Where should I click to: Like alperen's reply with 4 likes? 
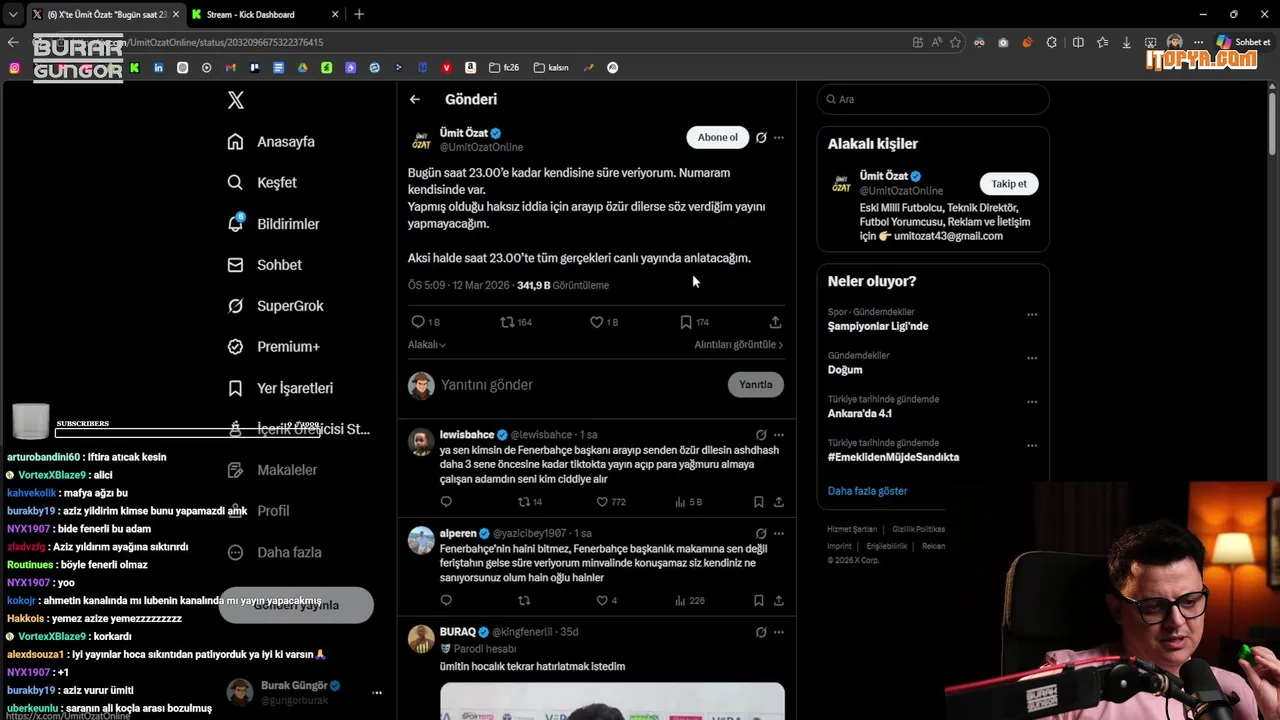(603, 600)
